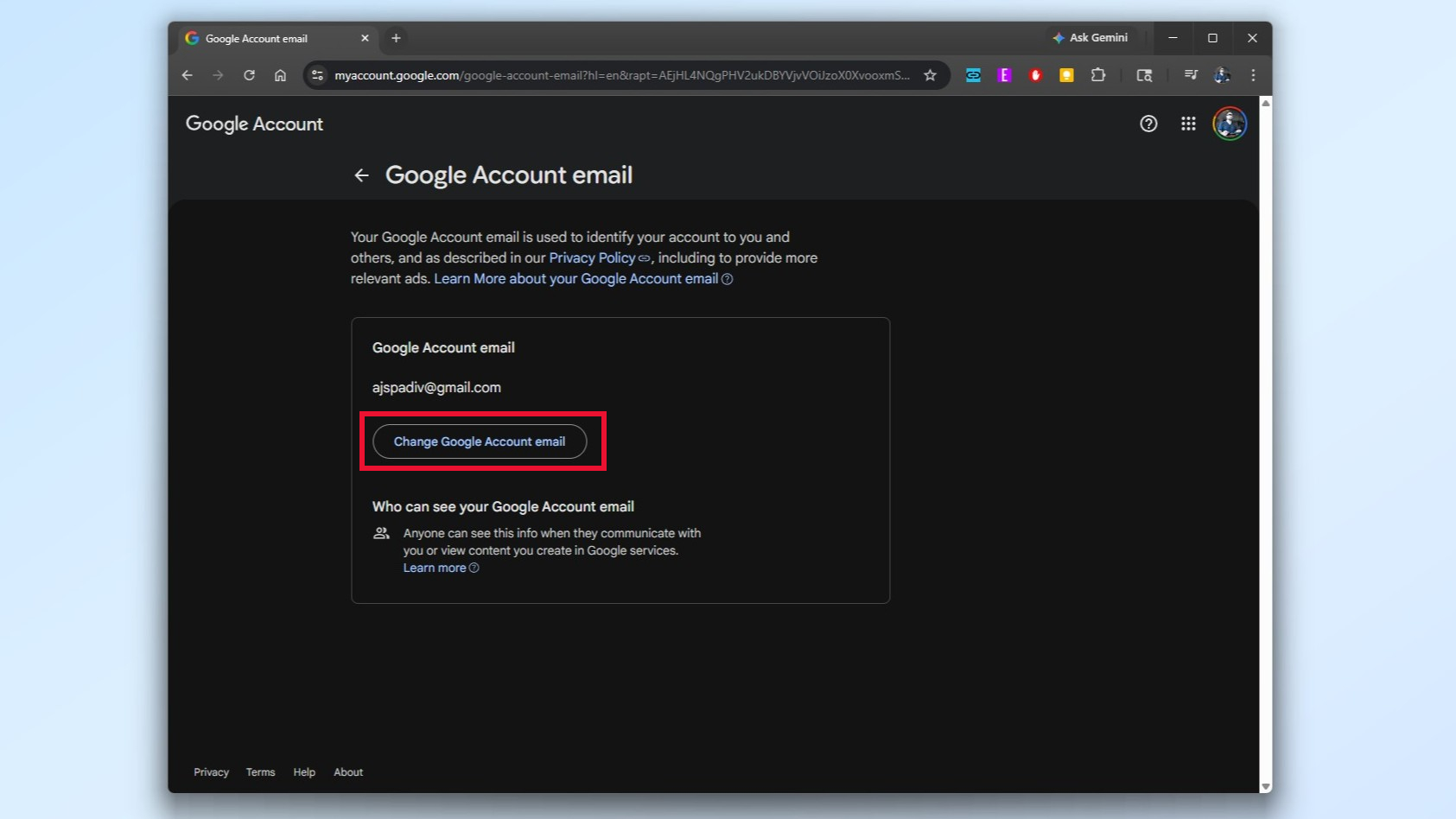Bookmark this page with the star icon
Image resolution: width=1456 pixels, height=819 pixels.
[930, 75]
